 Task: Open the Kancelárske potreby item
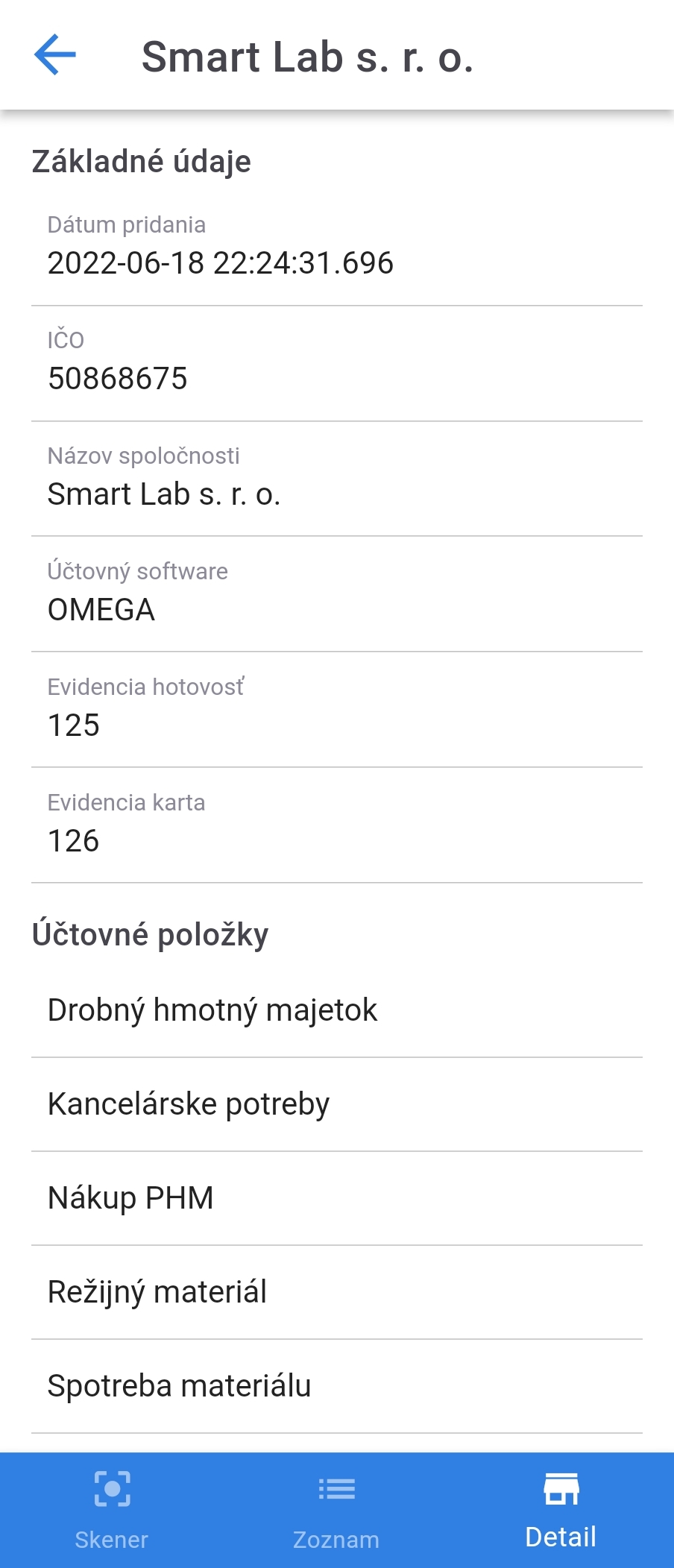coord(337,1104)
